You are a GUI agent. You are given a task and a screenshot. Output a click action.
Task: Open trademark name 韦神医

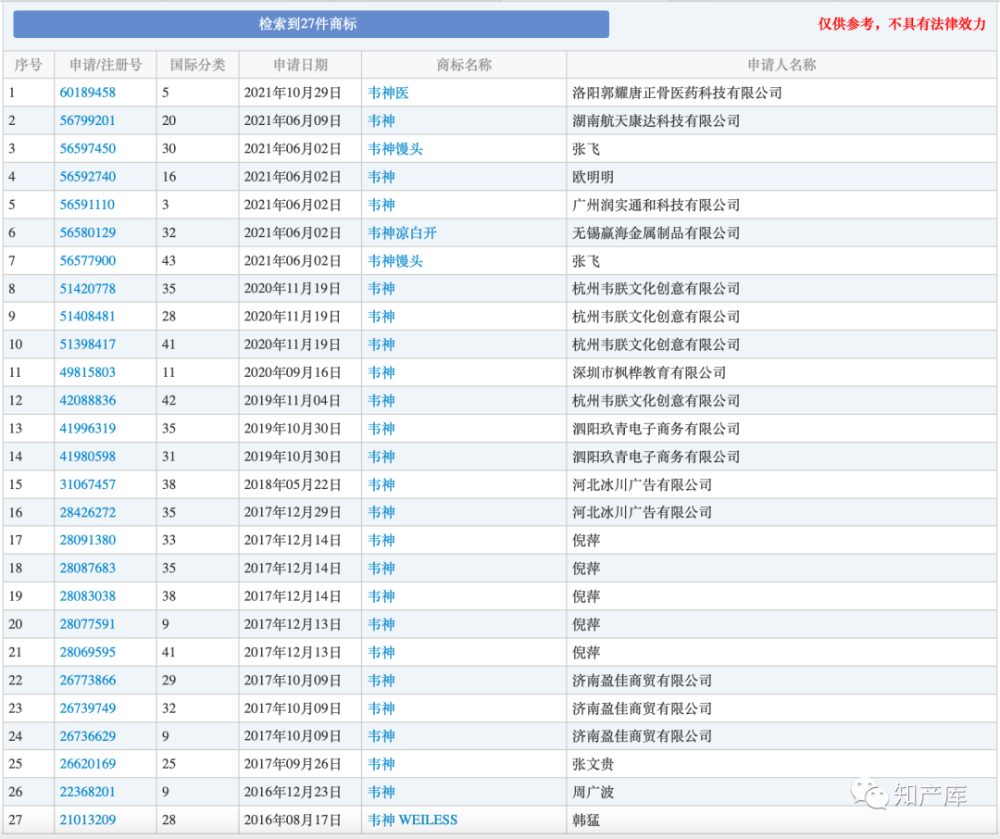[x=388, y=92]
